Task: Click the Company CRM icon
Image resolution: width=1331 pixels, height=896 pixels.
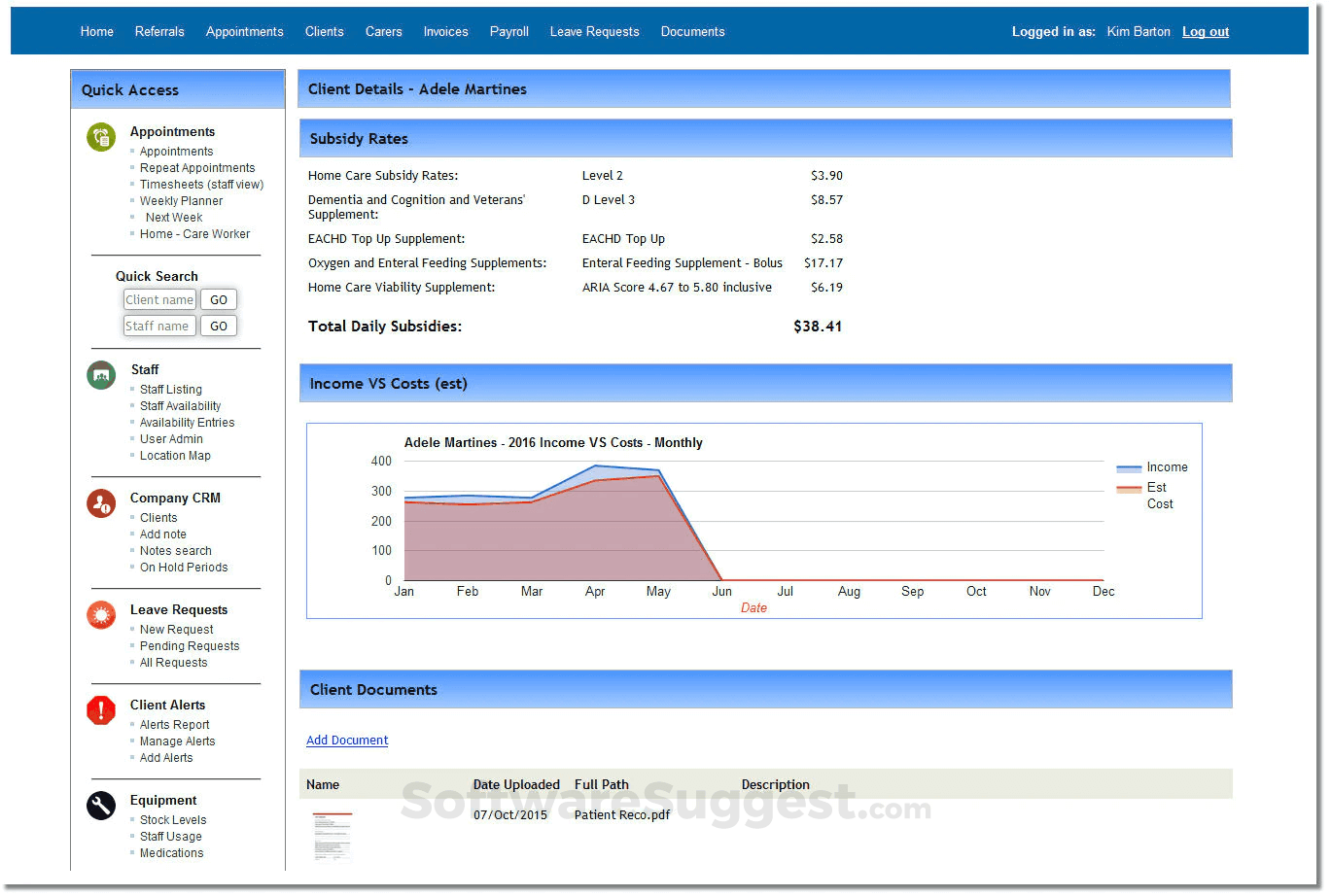Action: coord(101,503)
